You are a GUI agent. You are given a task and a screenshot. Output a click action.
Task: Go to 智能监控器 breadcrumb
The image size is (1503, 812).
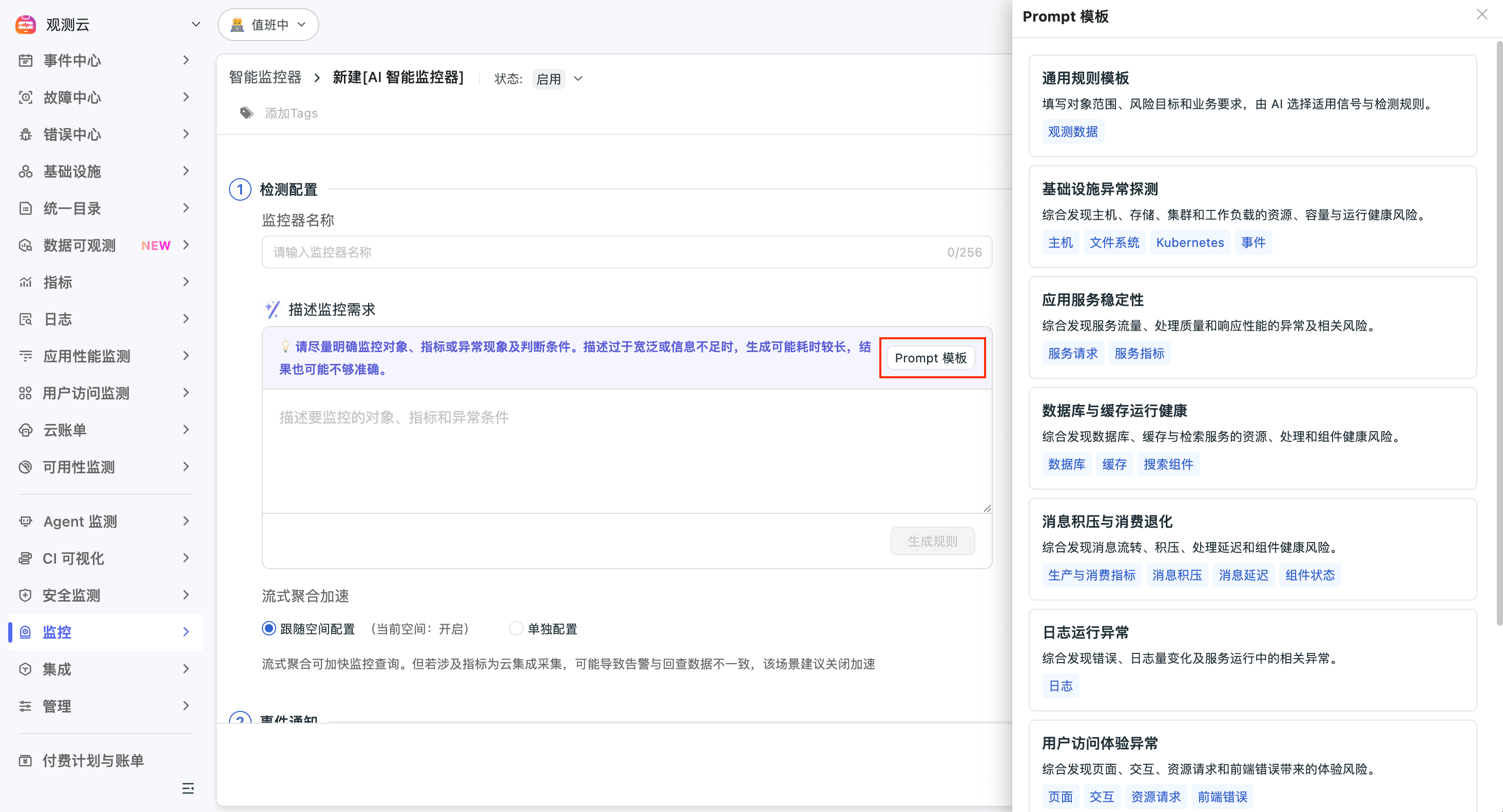(x=265, y=77)
